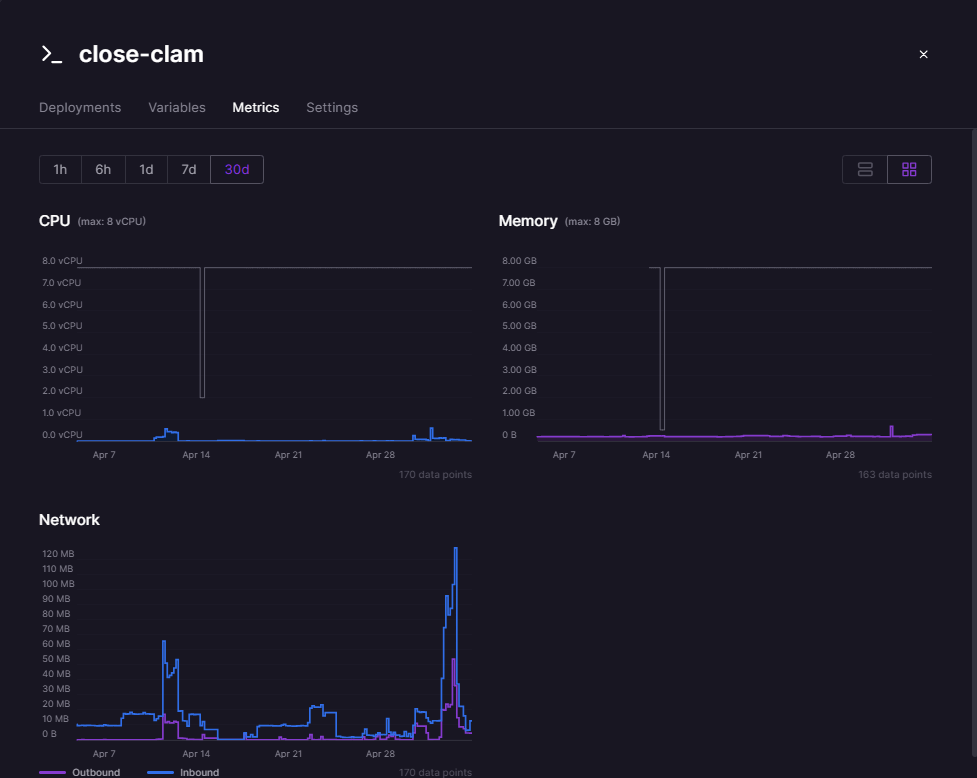Close the close-clam service panel

click(x=923, y=54)
